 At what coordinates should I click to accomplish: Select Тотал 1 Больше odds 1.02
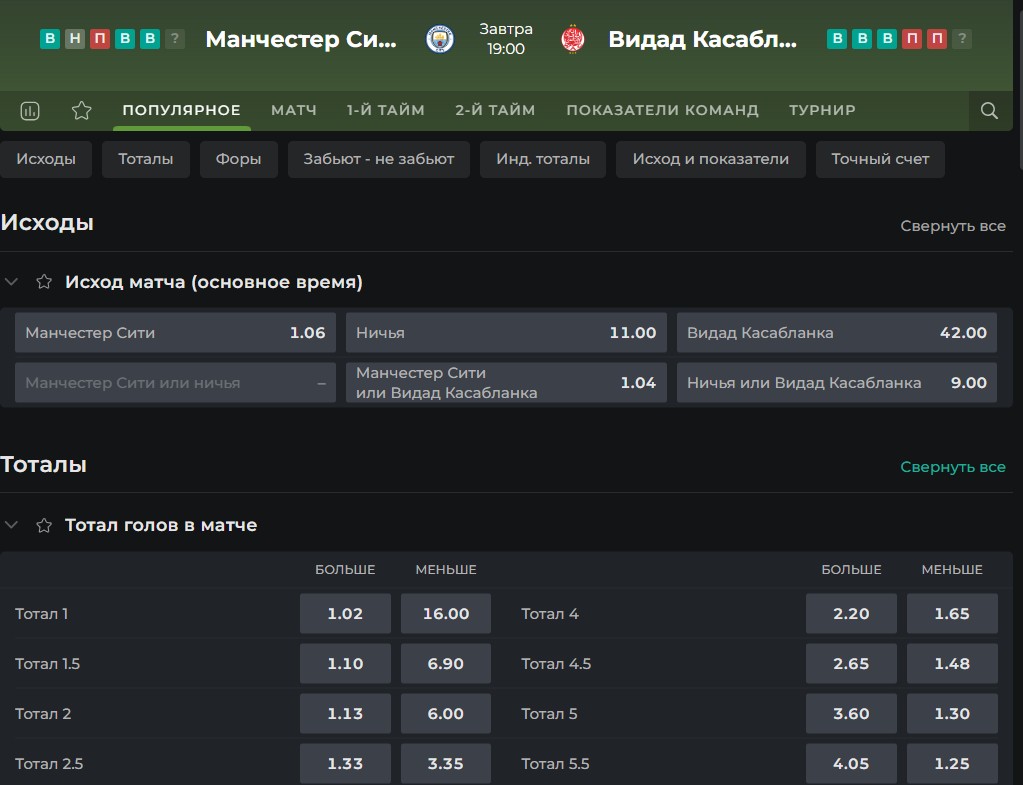tap(345, 613)
